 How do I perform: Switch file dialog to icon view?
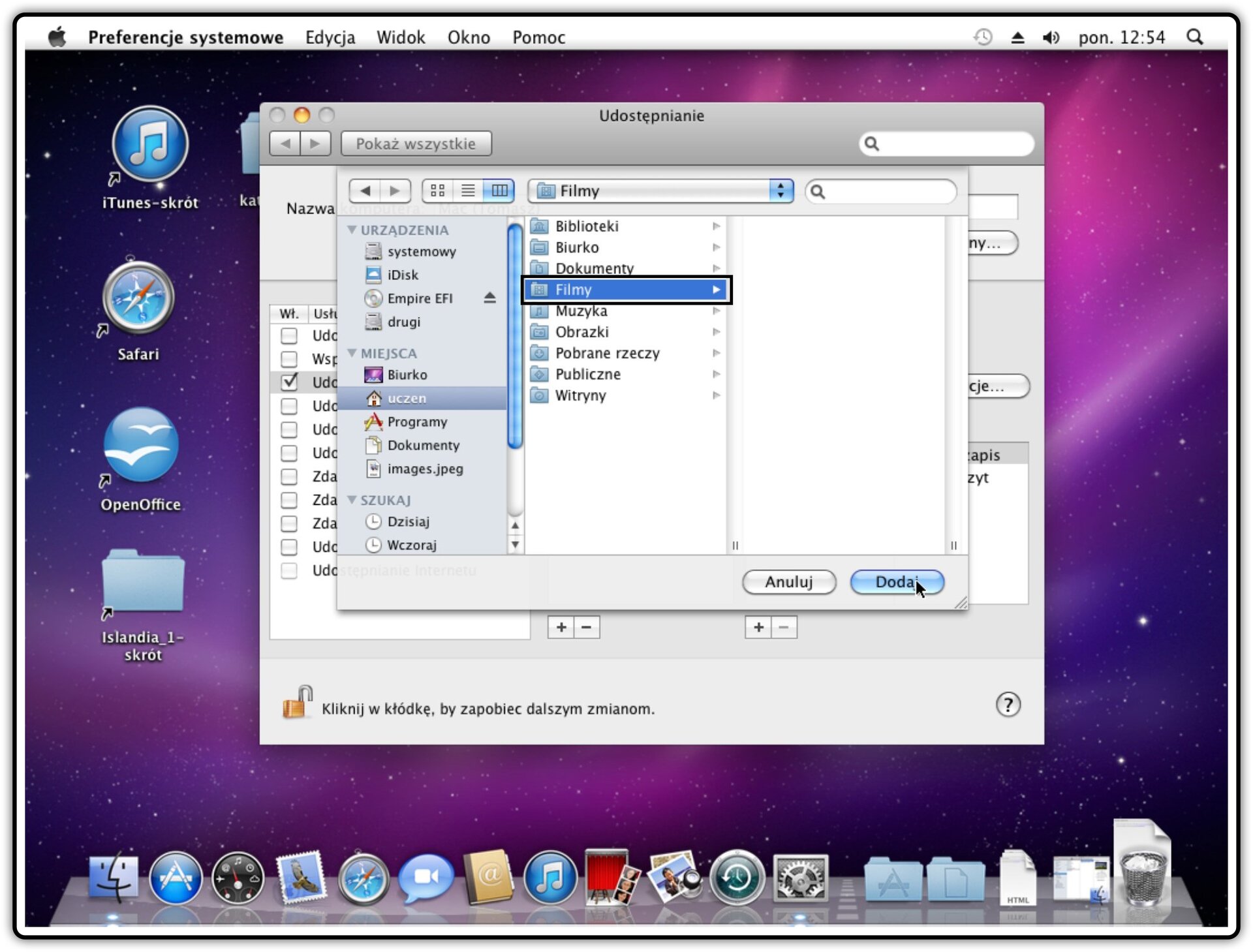click(437, 191)
